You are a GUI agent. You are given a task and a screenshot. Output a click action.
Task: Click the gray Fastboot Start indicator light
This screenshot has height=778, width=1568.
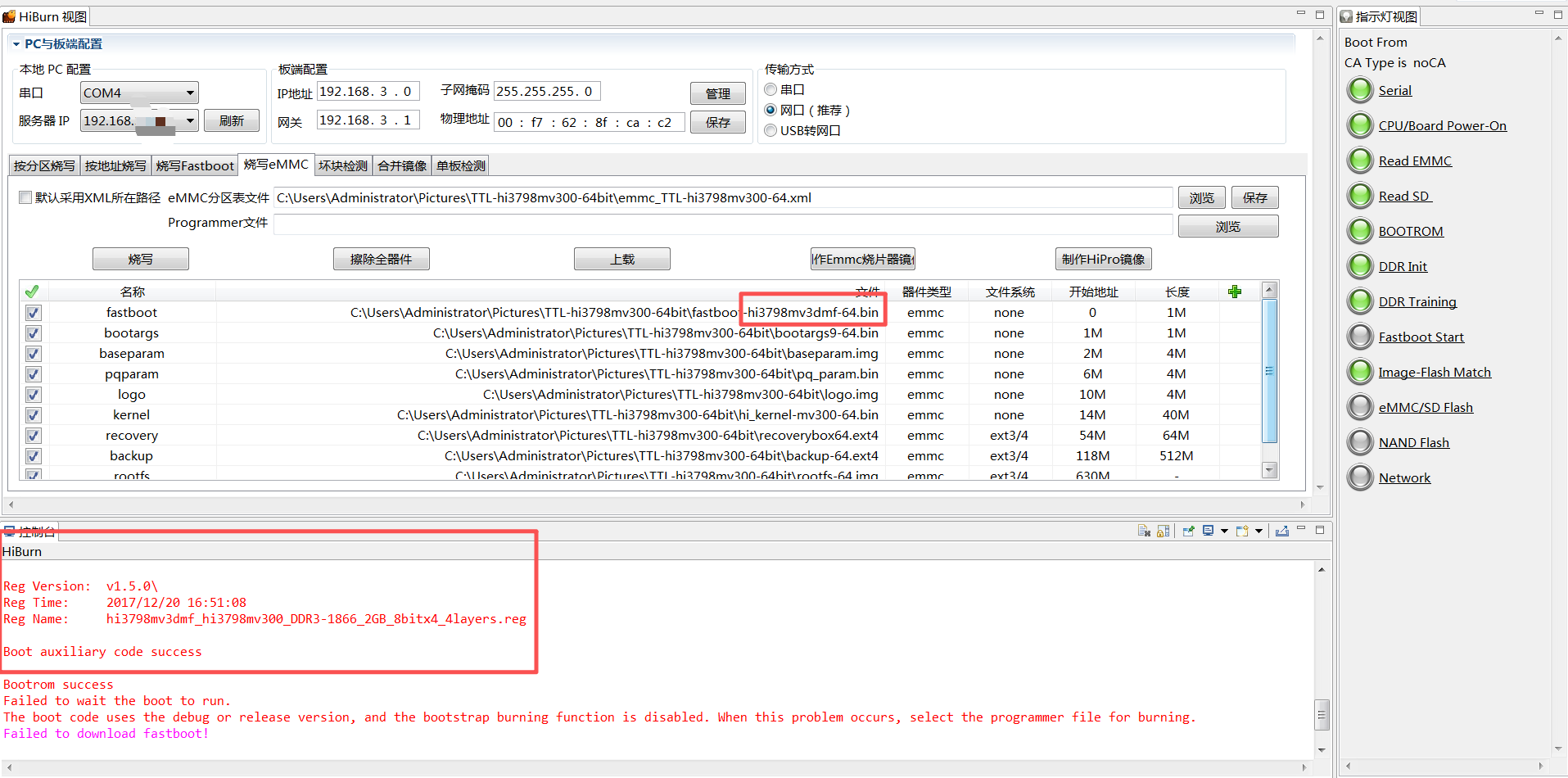coord(1360,337)
